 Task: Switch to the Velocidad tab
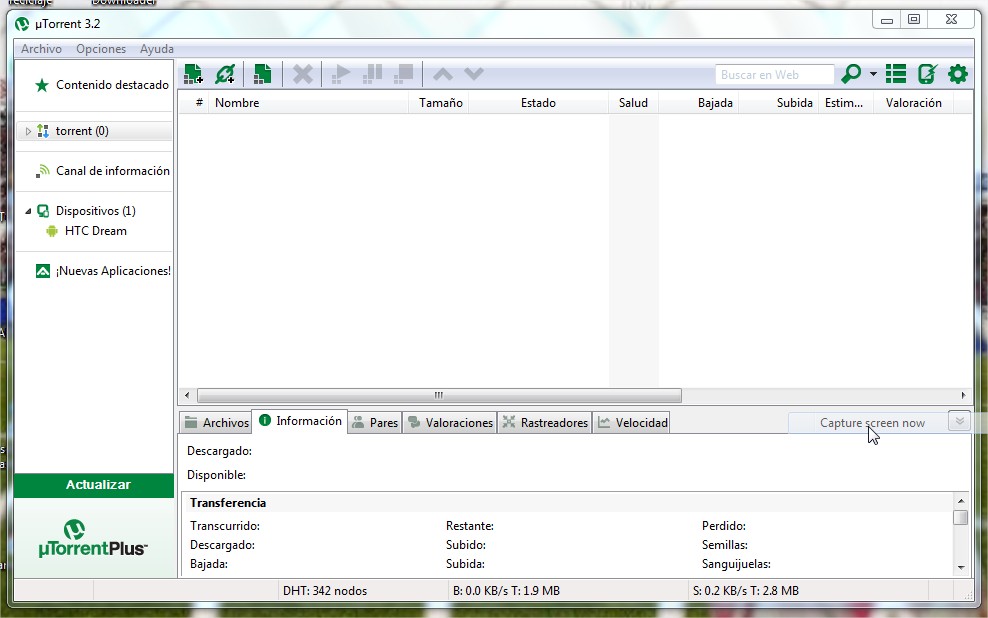click(631, 423)
